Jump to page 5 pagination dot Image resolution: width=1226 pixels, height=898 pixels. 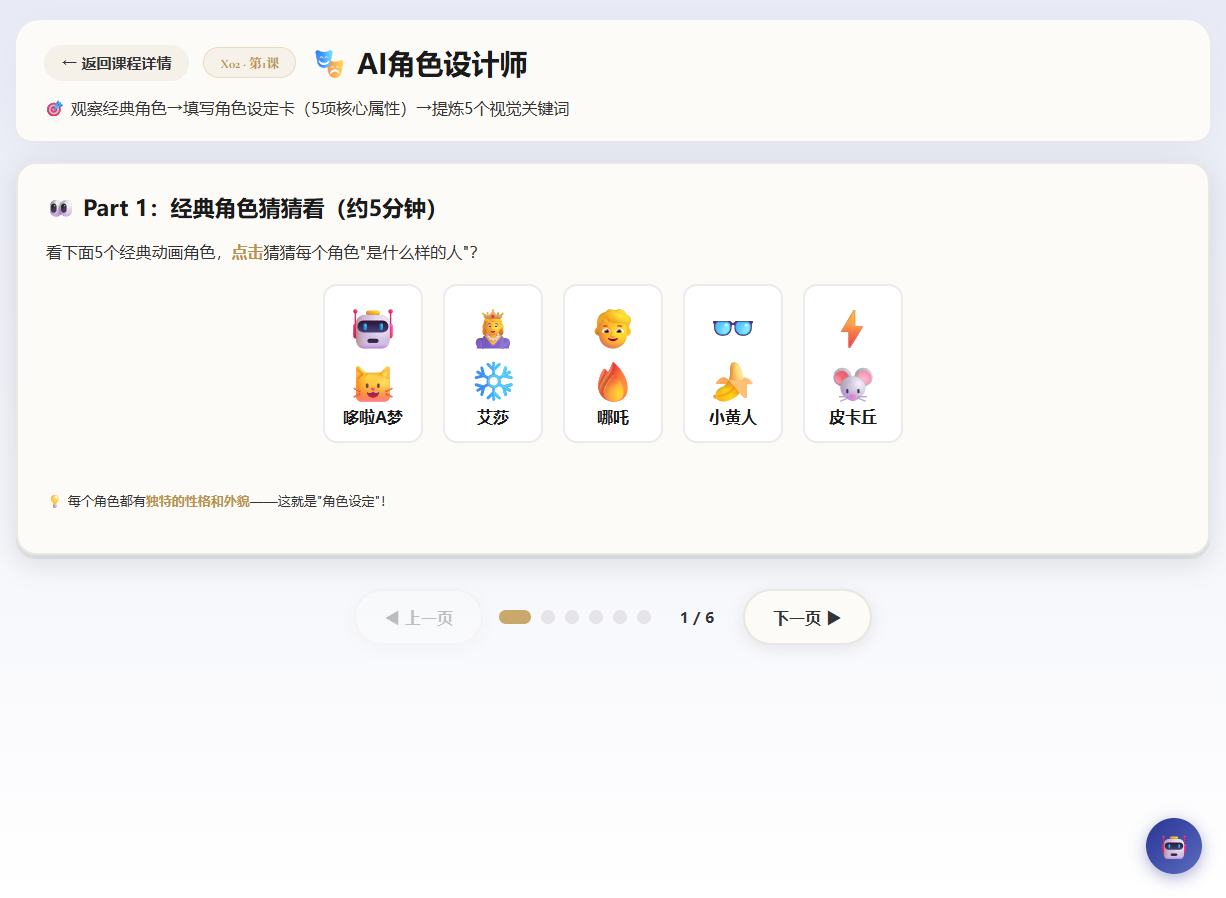point(620,617)
